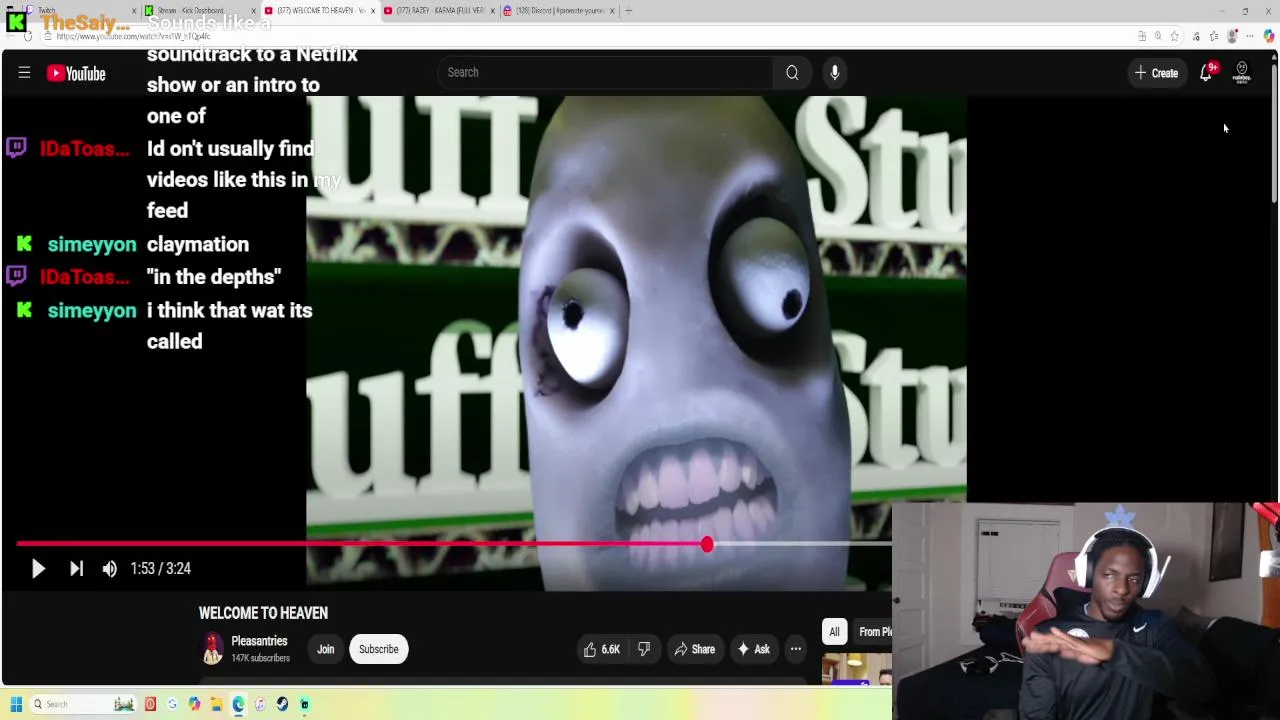Viewport: 1280px width, 720px height.
Task: Open the YouTube account avatar menu
Action: 1242,73
